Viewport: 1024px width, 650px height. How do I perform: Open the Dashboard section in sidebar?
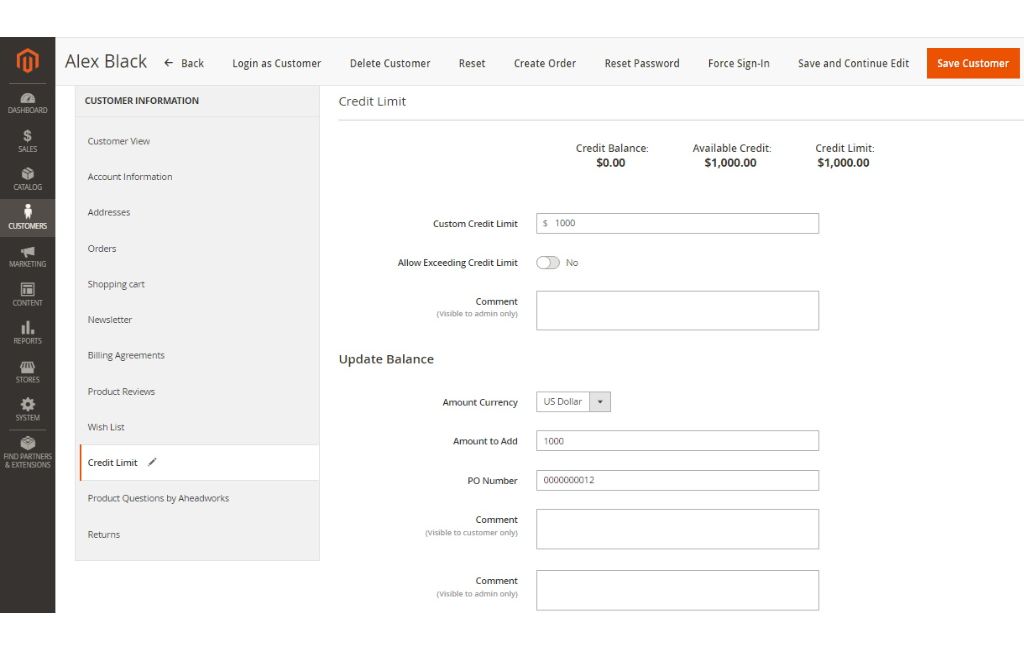point(27,103)
